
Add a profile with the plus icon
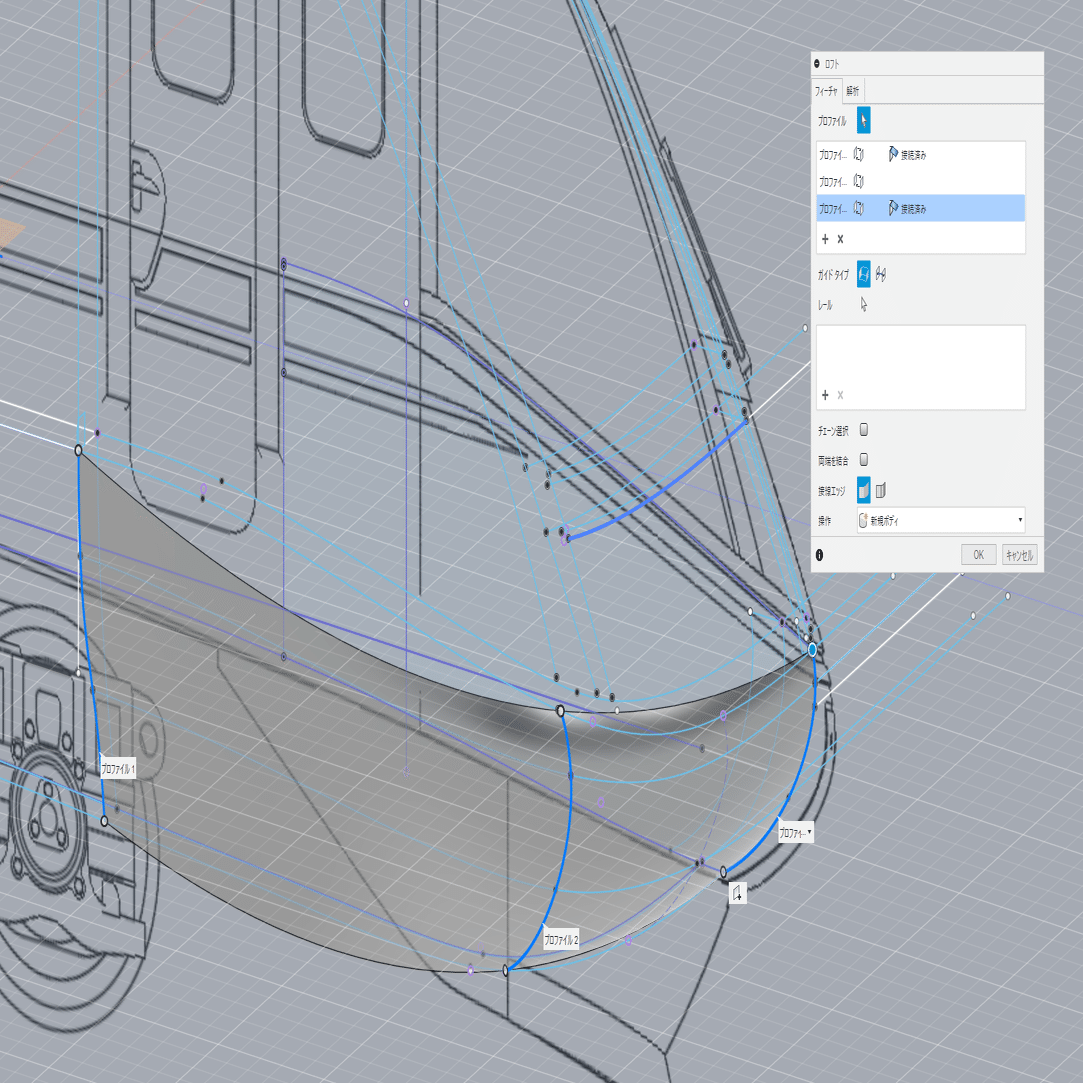[x=825, y=239]
